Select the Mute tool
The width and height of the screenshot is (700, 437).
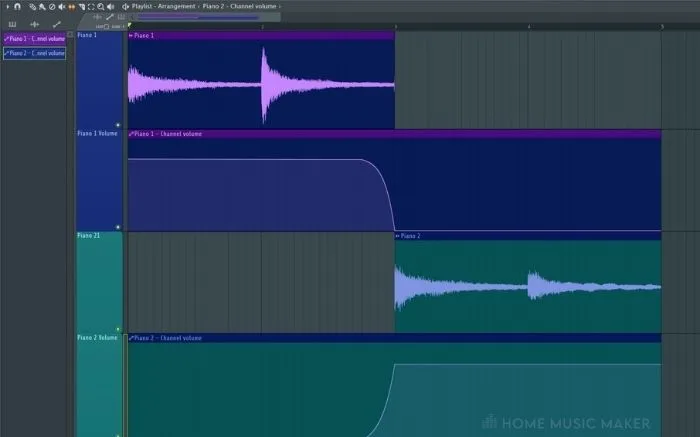click(x=62, y=7)
